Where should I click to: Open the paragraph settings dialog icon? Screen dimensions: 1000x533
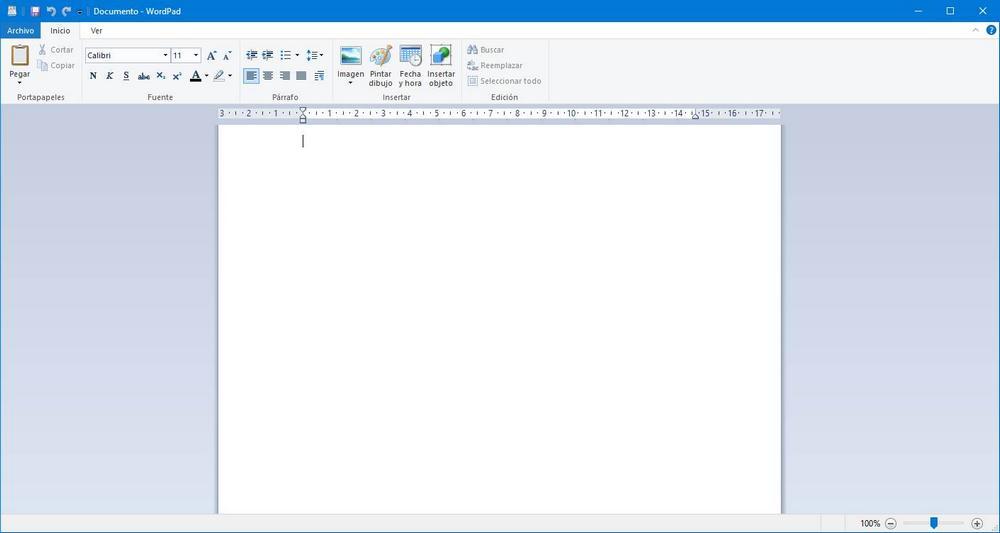tap(320, 76)
